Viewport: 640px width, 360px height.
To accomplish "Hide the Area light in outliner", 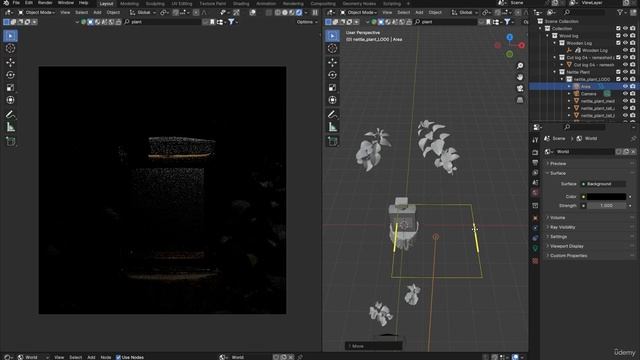I will tap(625, 87).
